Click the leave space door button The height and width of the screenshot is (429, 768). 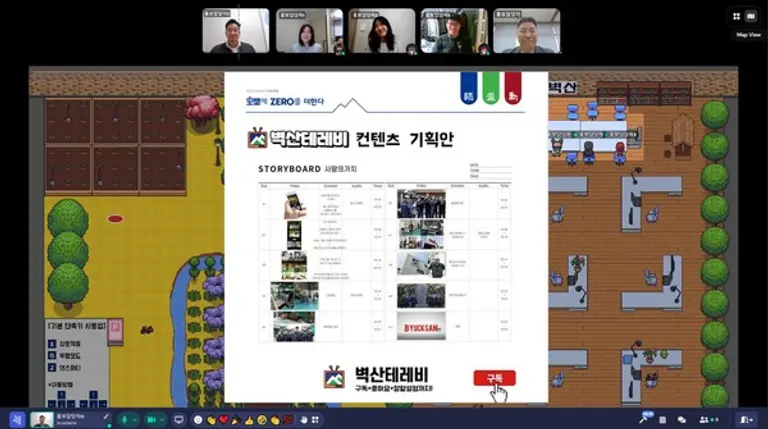point(746,420)
